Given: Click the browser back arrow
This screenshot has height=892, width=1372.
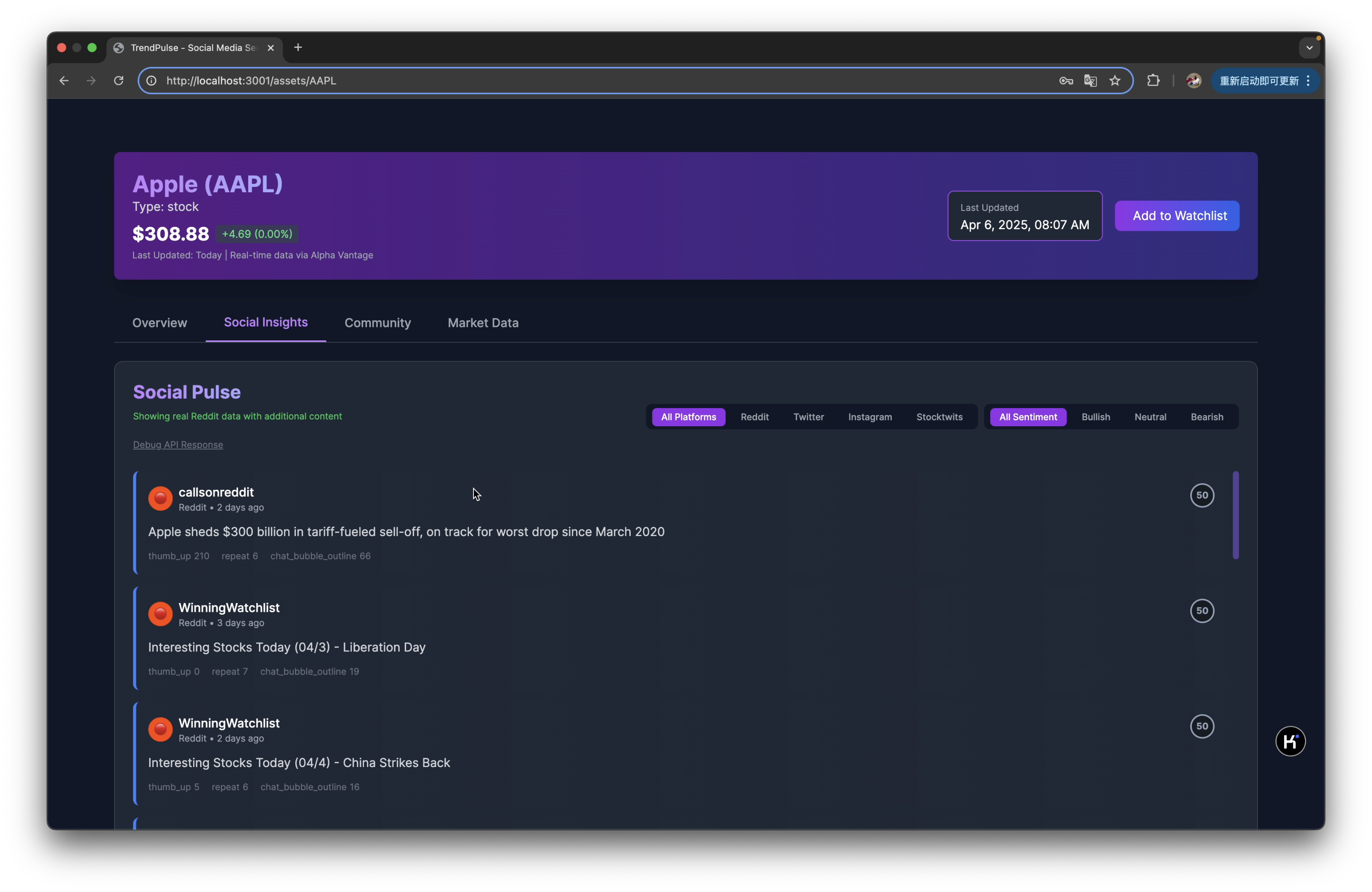Looking at the screenshot, I should 64,81.
